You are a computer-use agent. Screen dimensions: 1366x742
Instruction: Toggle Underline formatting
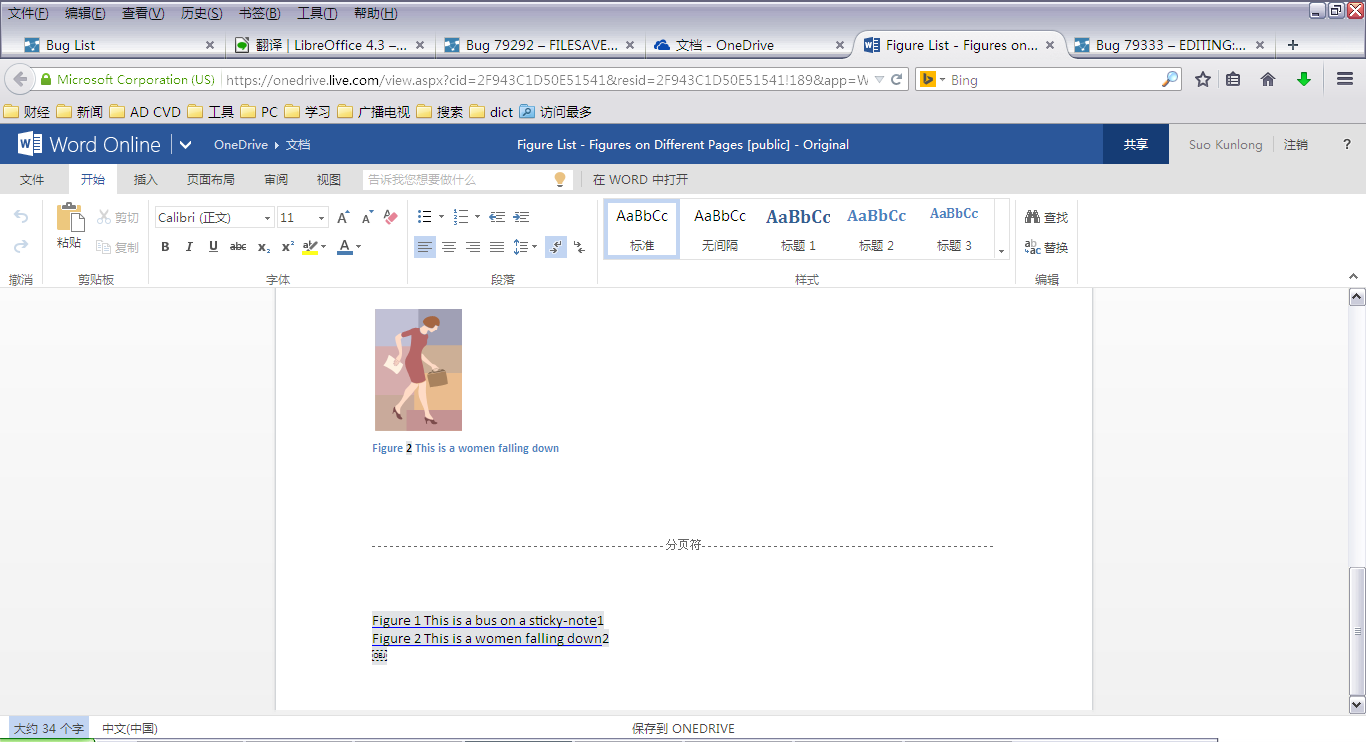pos(213,247)
